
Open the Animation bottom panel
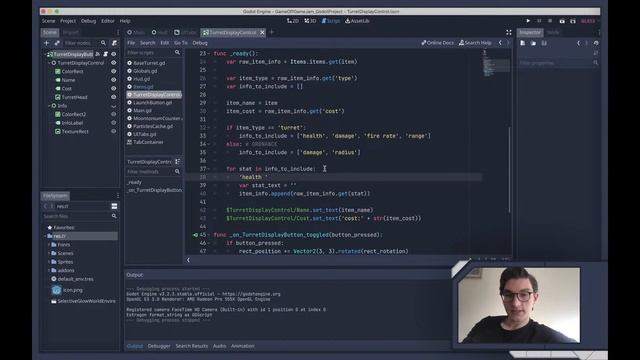click(242, 346)
